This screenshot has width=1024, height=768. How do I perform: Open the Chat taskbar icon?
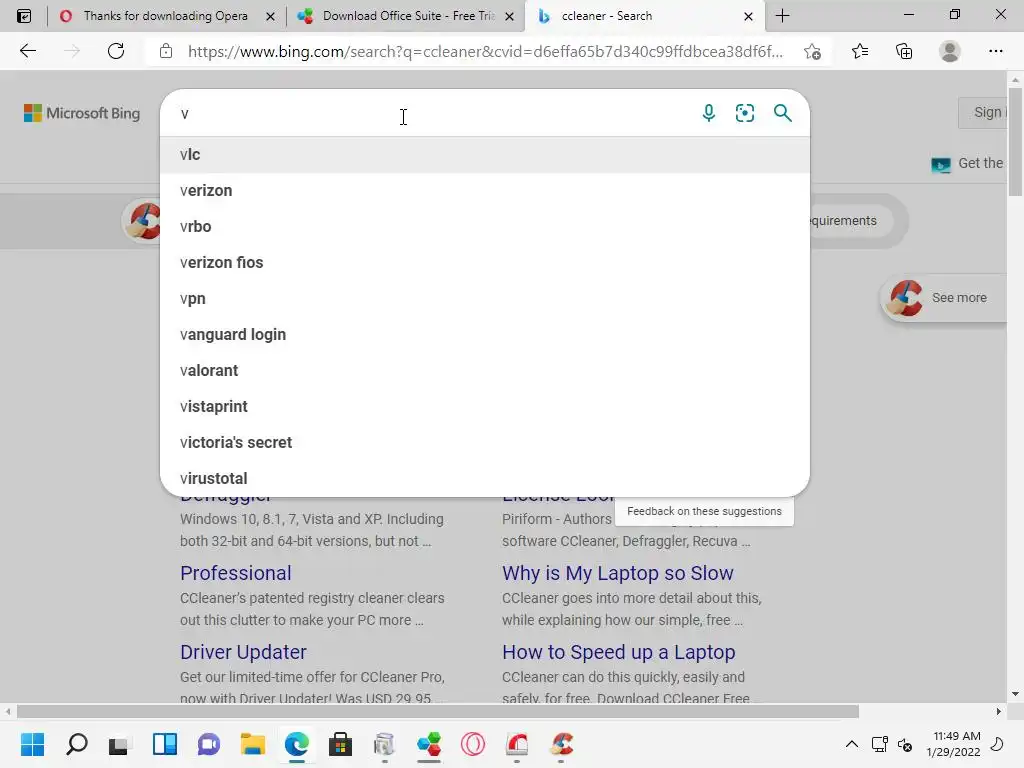(x=209, y=744)
